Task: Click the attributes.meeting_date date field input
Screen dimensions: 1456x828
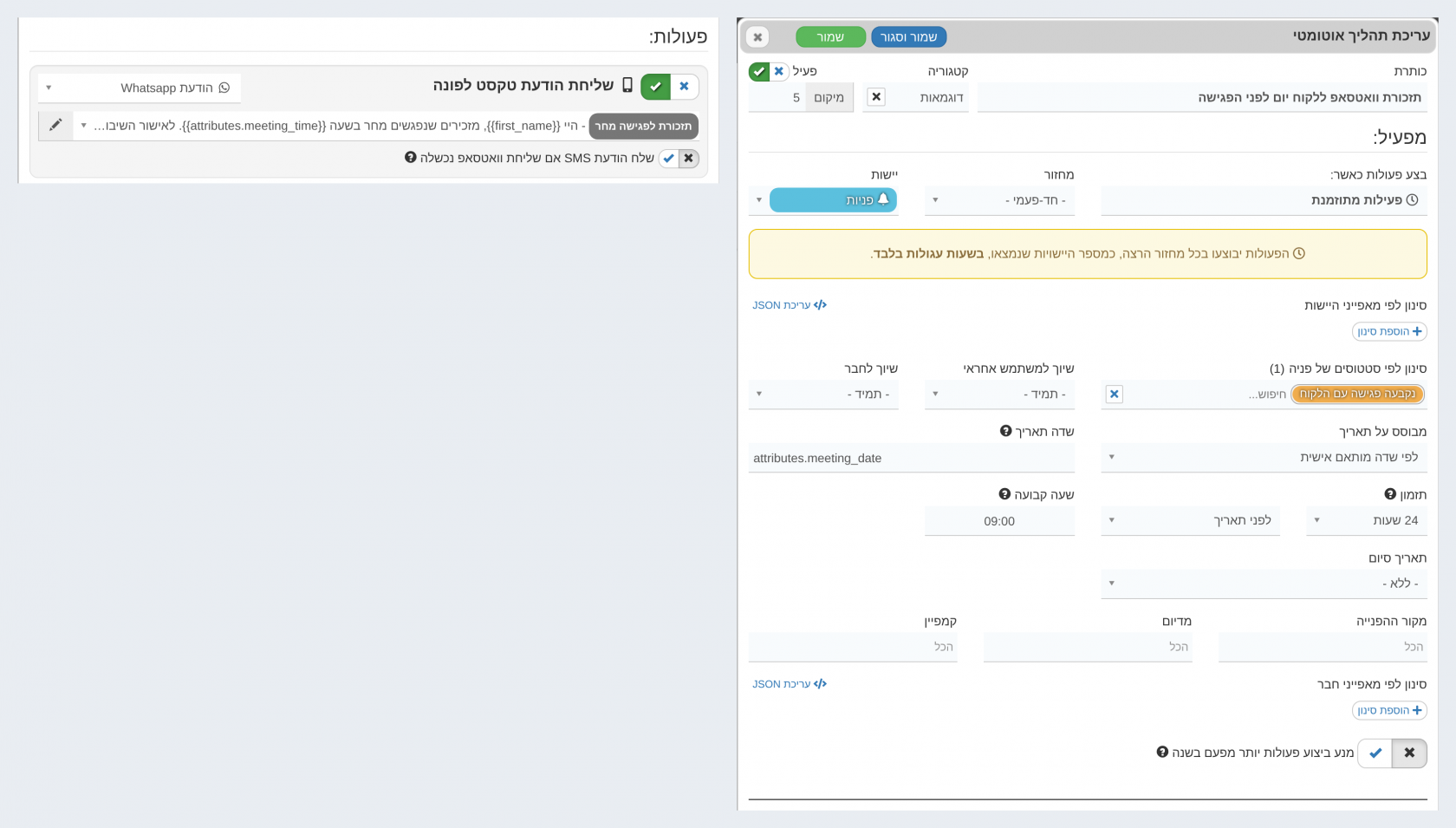Action: [x=911, y=458]
